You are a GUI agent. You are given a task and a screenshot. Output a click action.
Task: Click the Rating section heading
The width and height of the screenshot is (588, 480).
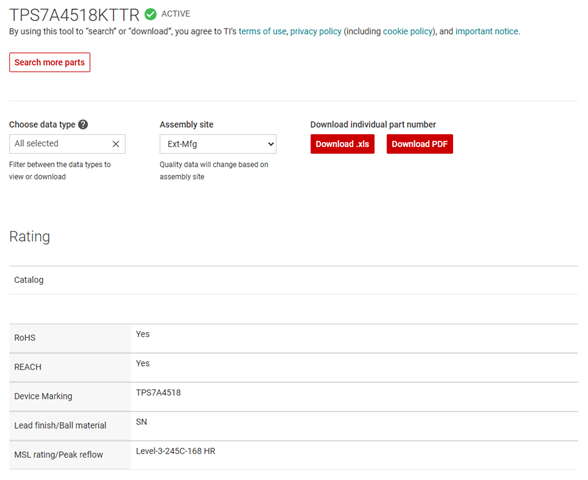(x=30, y=237)
